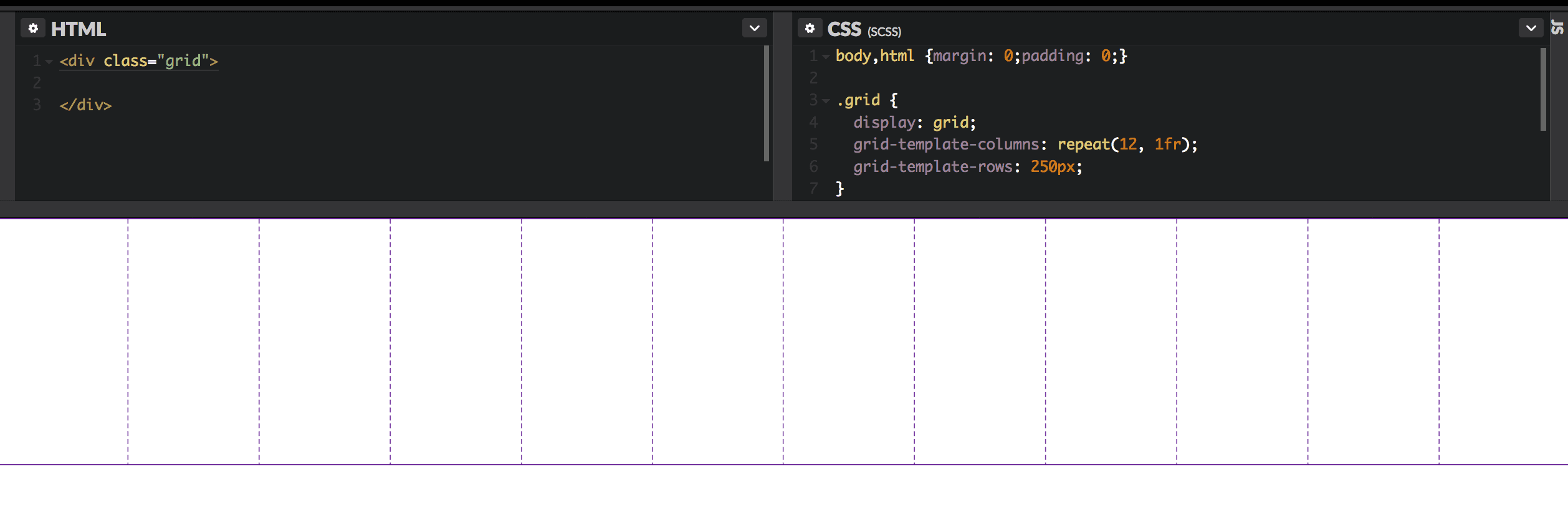This screenshot has width=1568, height=517.
Task: Click line number 3 in HTML gutter
Action: pos(37,105)
